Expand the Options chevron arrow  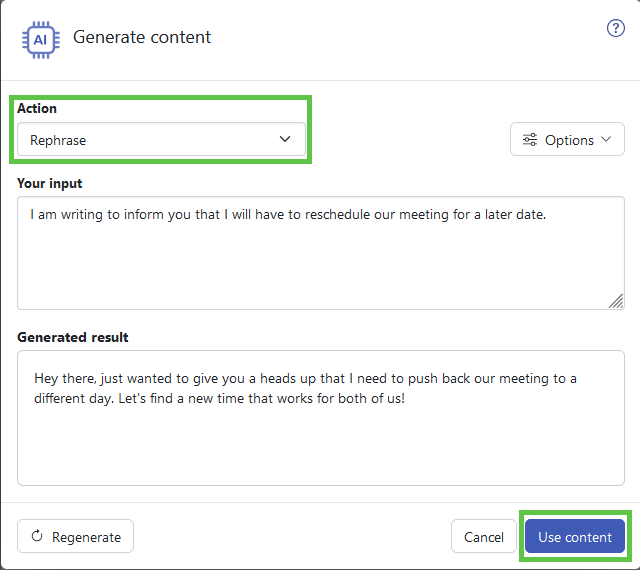606,139
